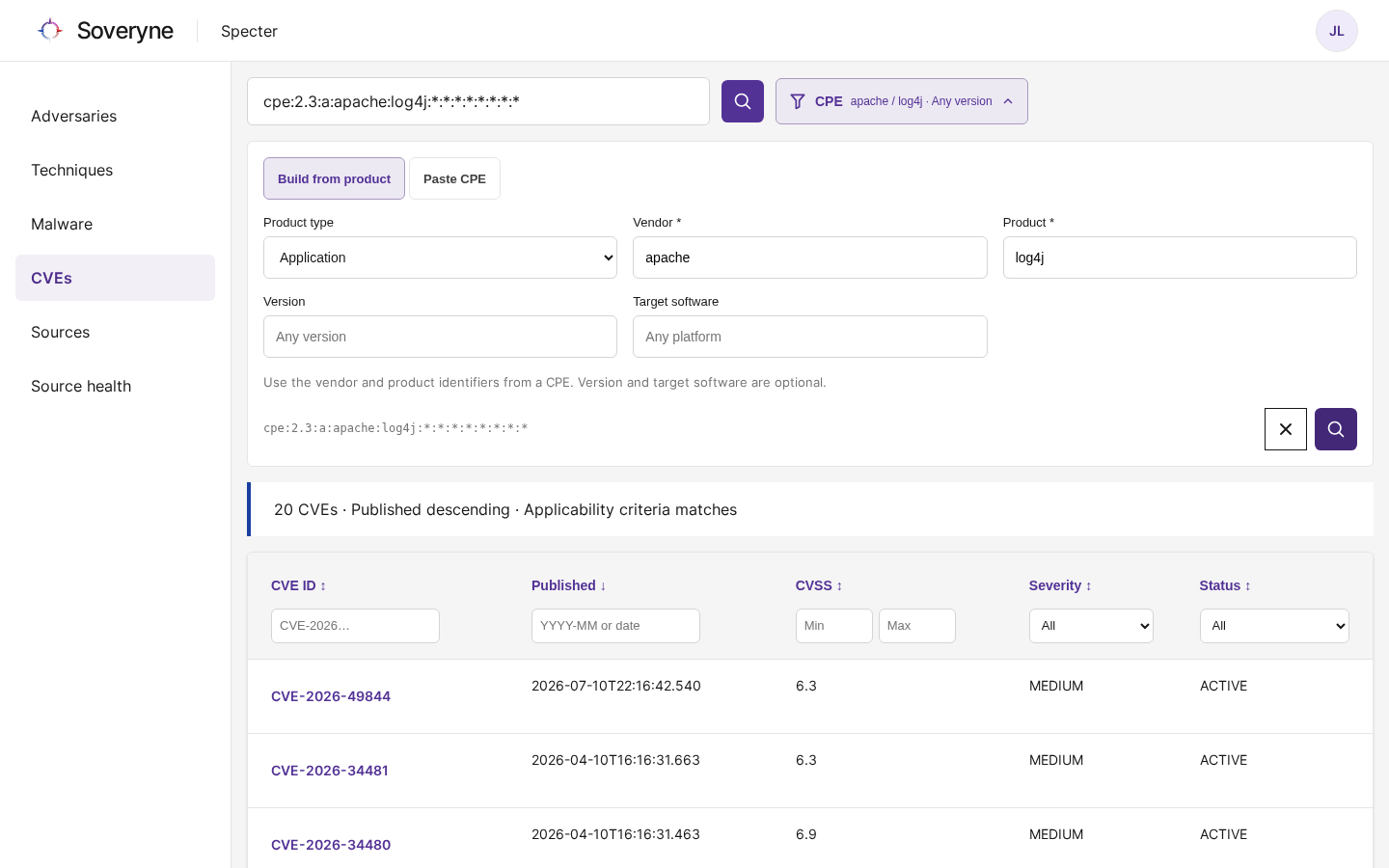This screenshot has height=868, width=1389.
Task: Open the Status filter dropdown
Action: 1274,626
